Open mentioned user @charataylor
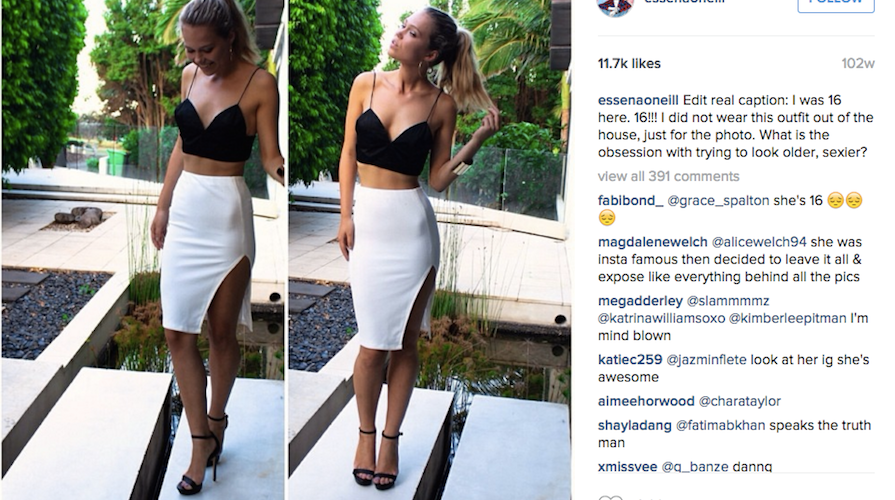This screenshot has width=895, height=500. [740, 401]
